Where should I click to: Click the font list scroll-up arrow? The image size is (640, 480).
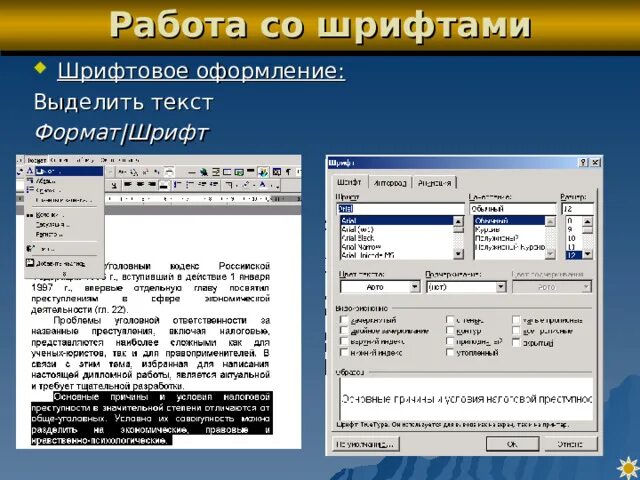click(458, 221)
